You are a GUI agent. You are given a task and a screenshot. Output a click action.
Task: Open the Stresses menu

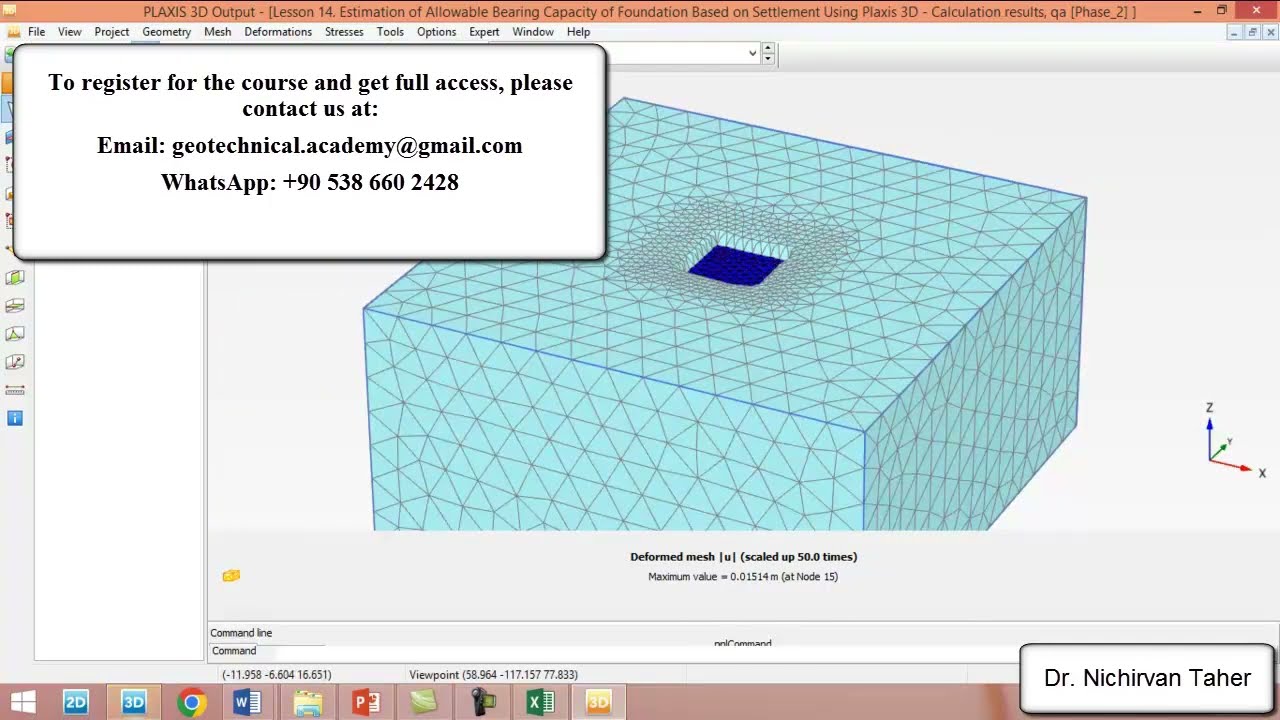click(344, 32)
